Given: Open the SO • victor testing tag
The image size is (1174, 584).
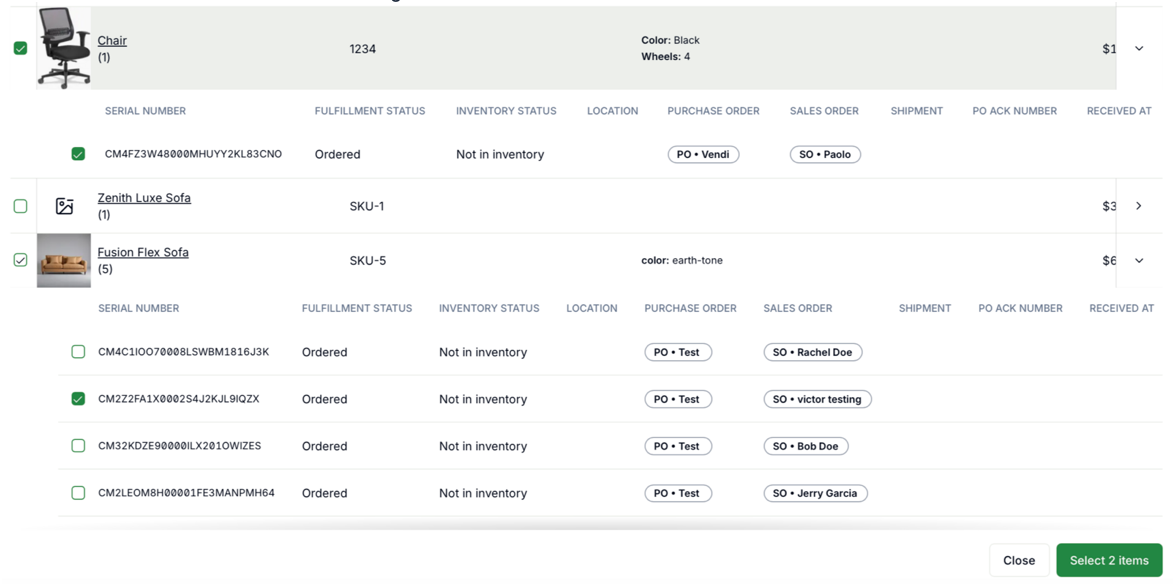Looking at the screenshot, I should coord(818,399).
